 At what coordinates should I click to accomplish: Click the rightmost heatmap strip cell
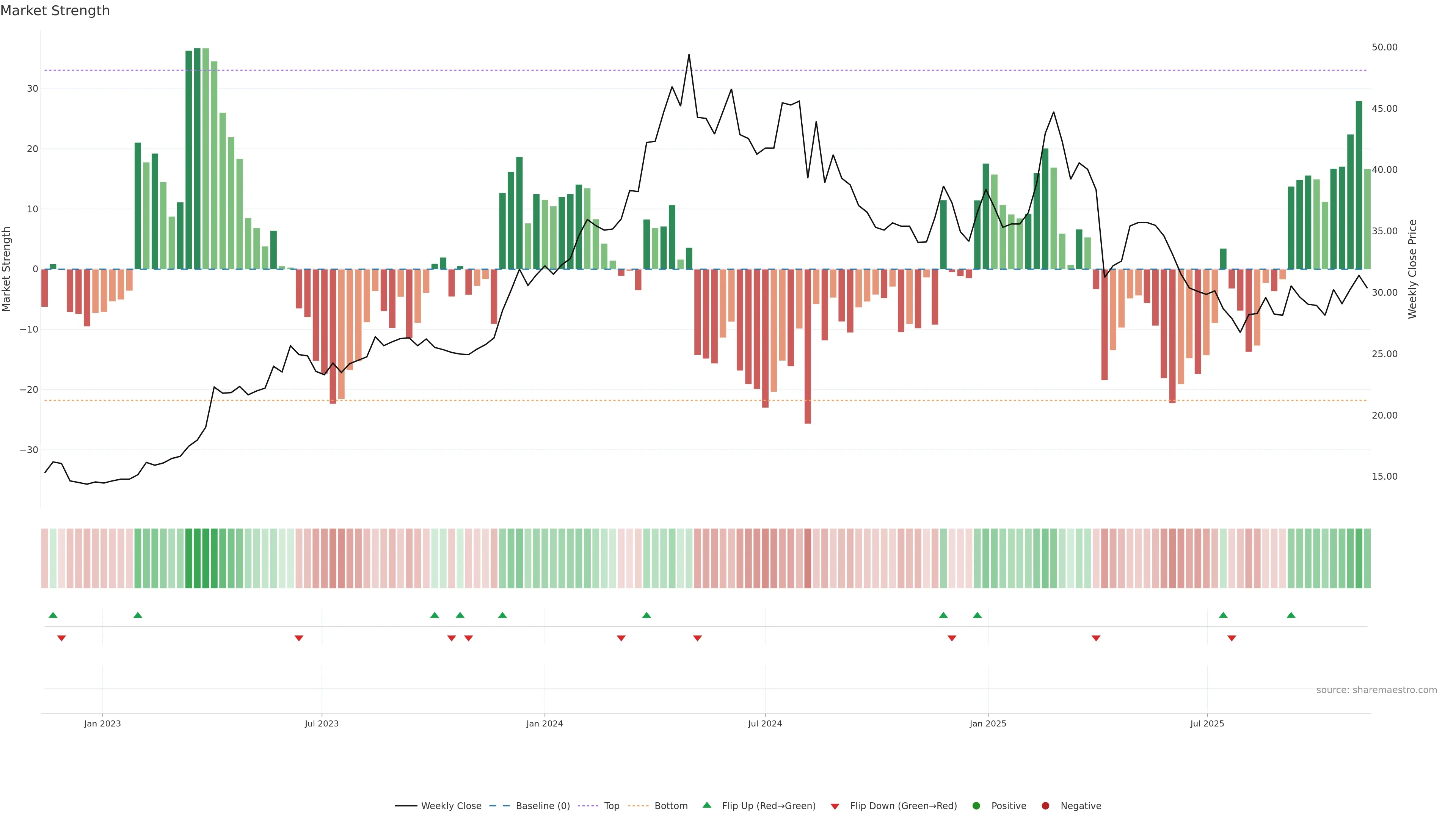[x=1367, y=559]
